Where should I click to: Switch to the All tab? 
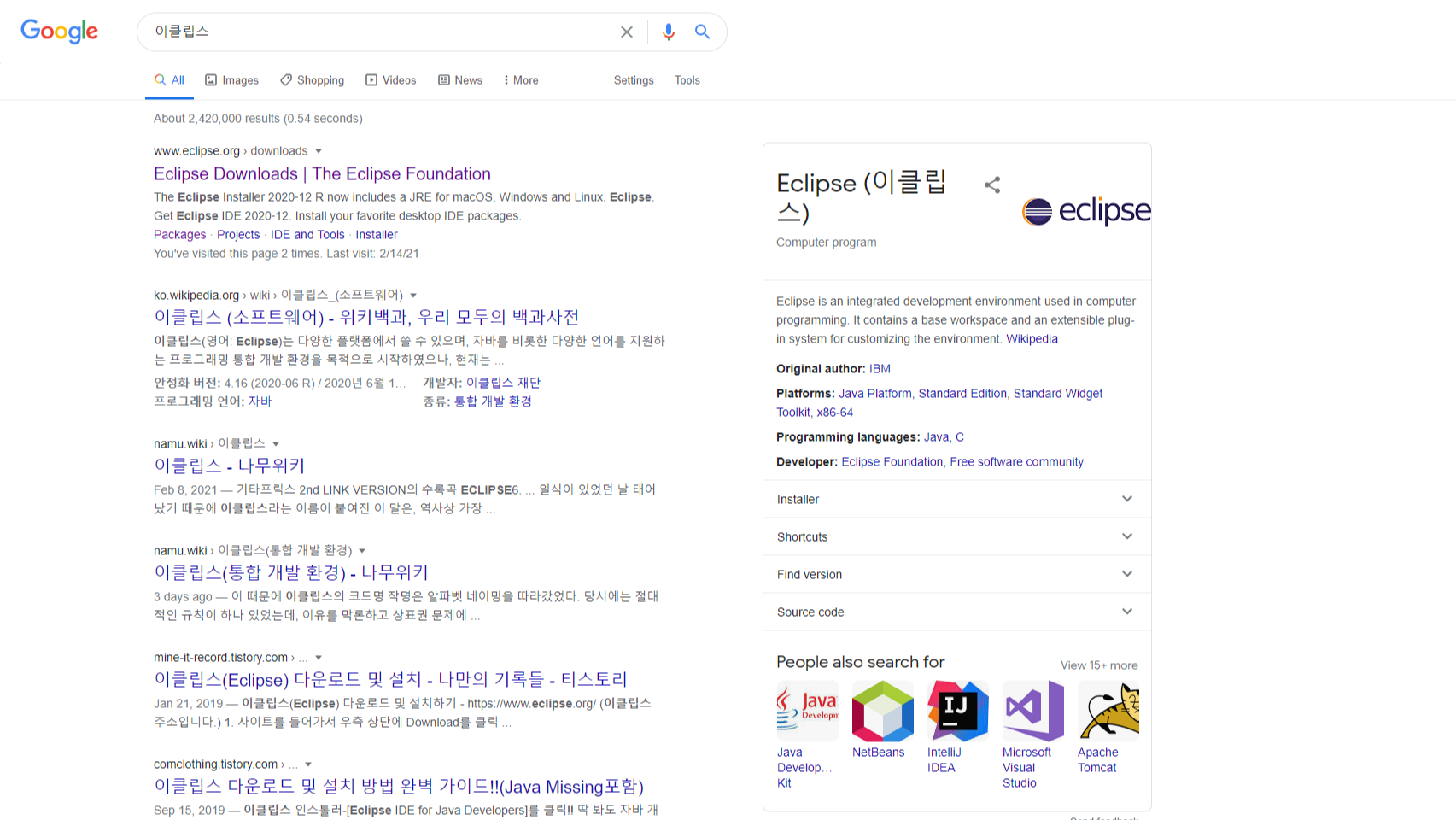[x=169, y=80]
